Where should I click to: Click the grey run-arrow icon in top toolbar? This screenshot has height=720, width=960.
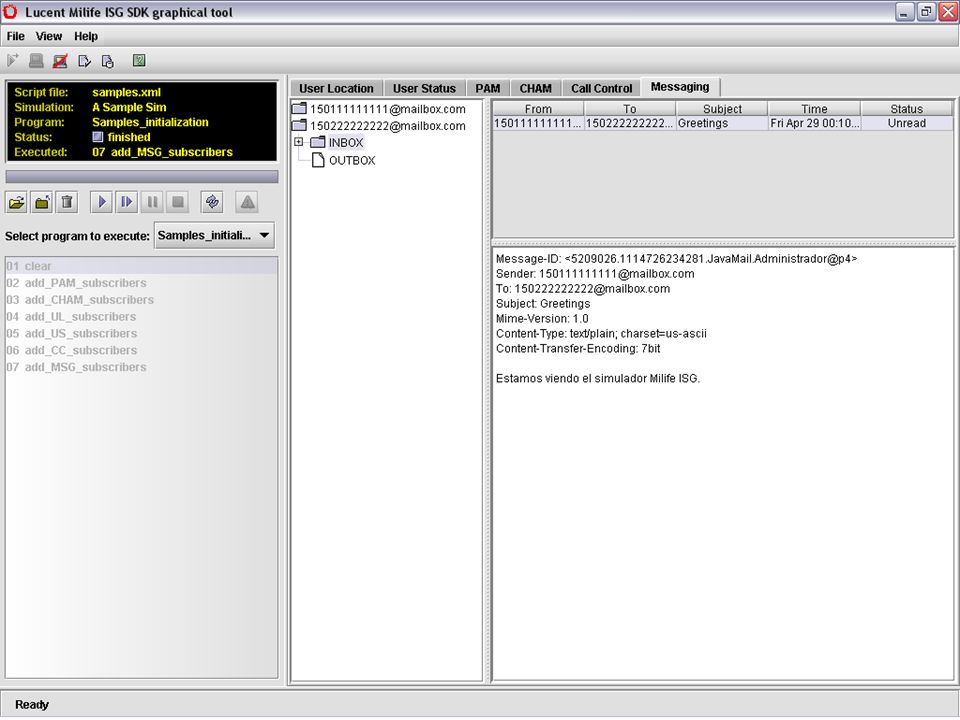12,60
